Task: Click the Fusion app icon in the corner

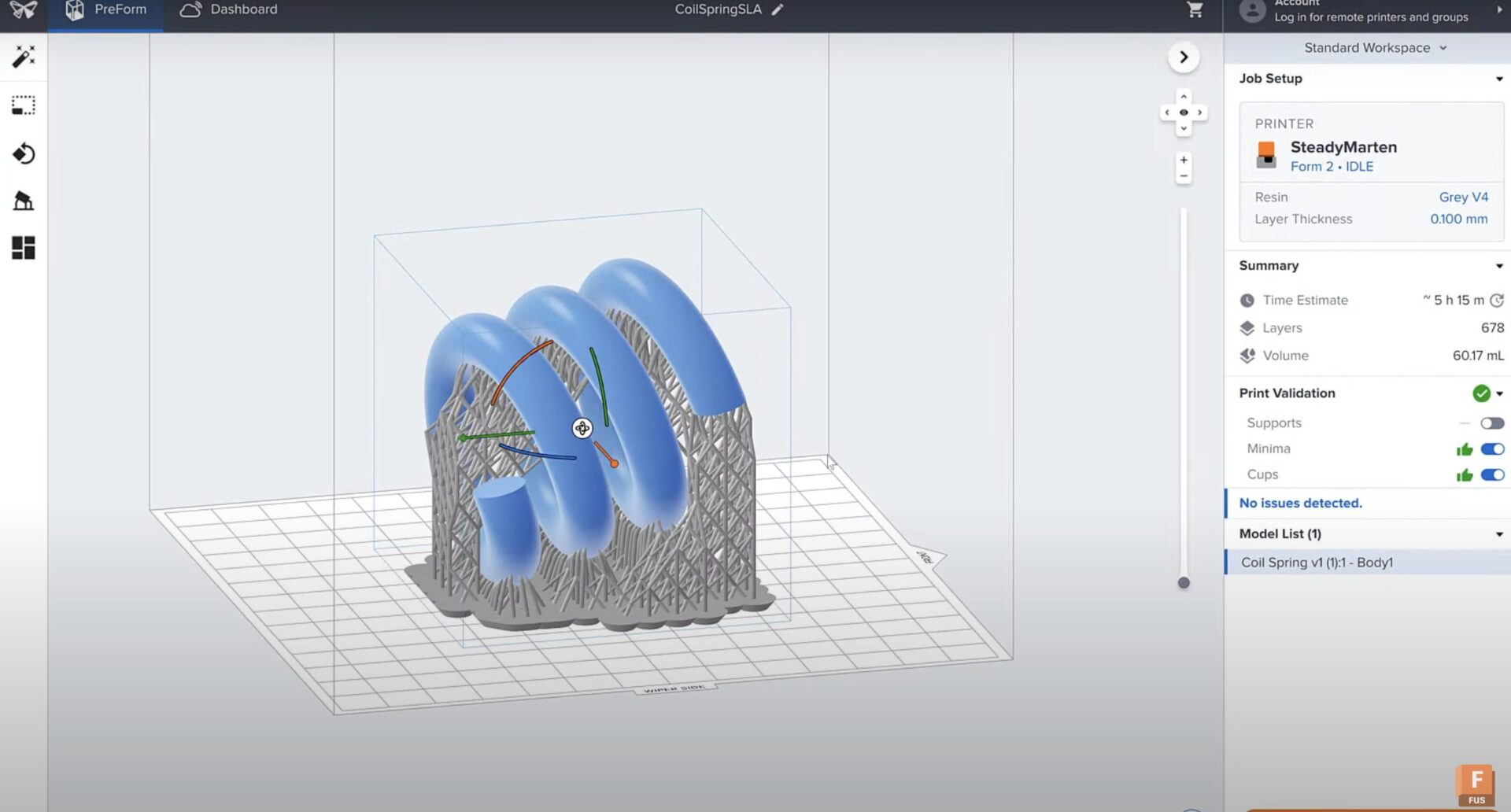Action: 1476,786
